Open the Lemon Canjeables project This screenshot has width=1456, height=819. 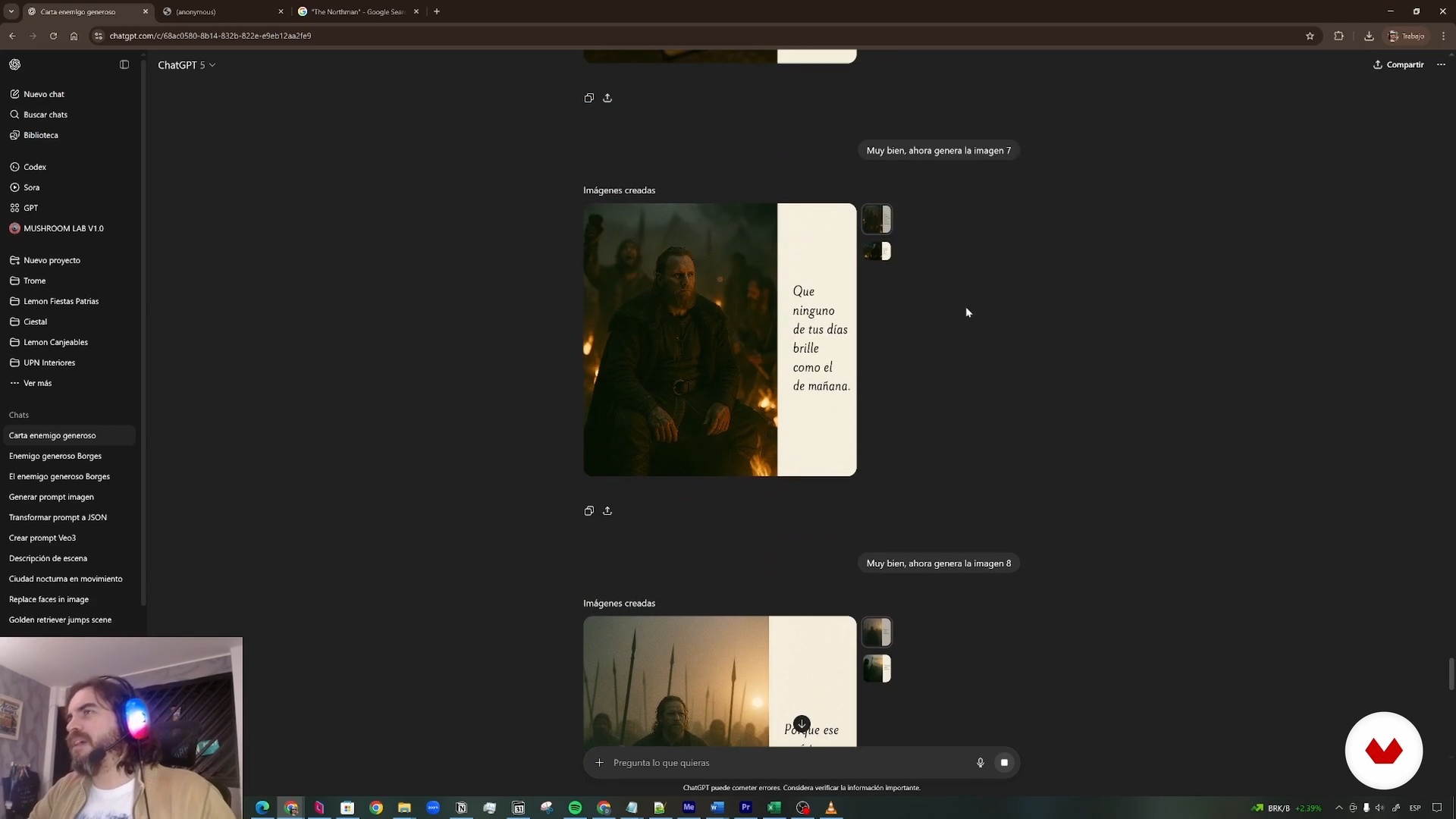pos(56,342)
